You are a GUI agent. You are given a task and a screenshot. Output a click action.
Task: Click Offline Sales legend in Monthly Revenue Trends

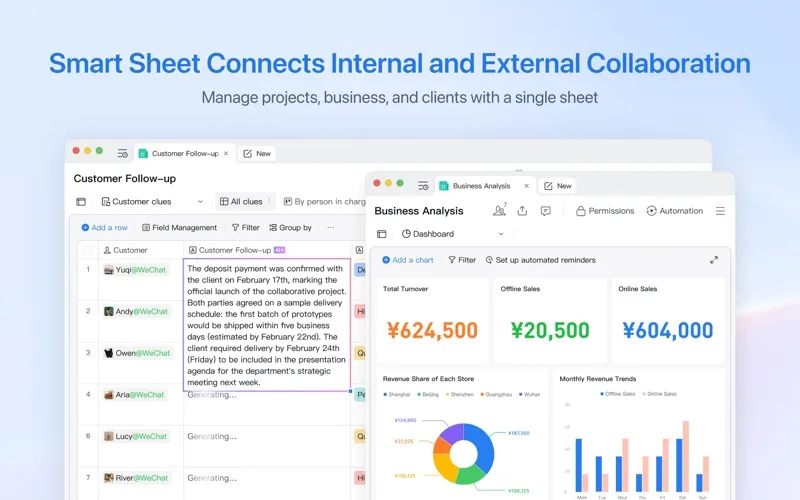point(617,394)
